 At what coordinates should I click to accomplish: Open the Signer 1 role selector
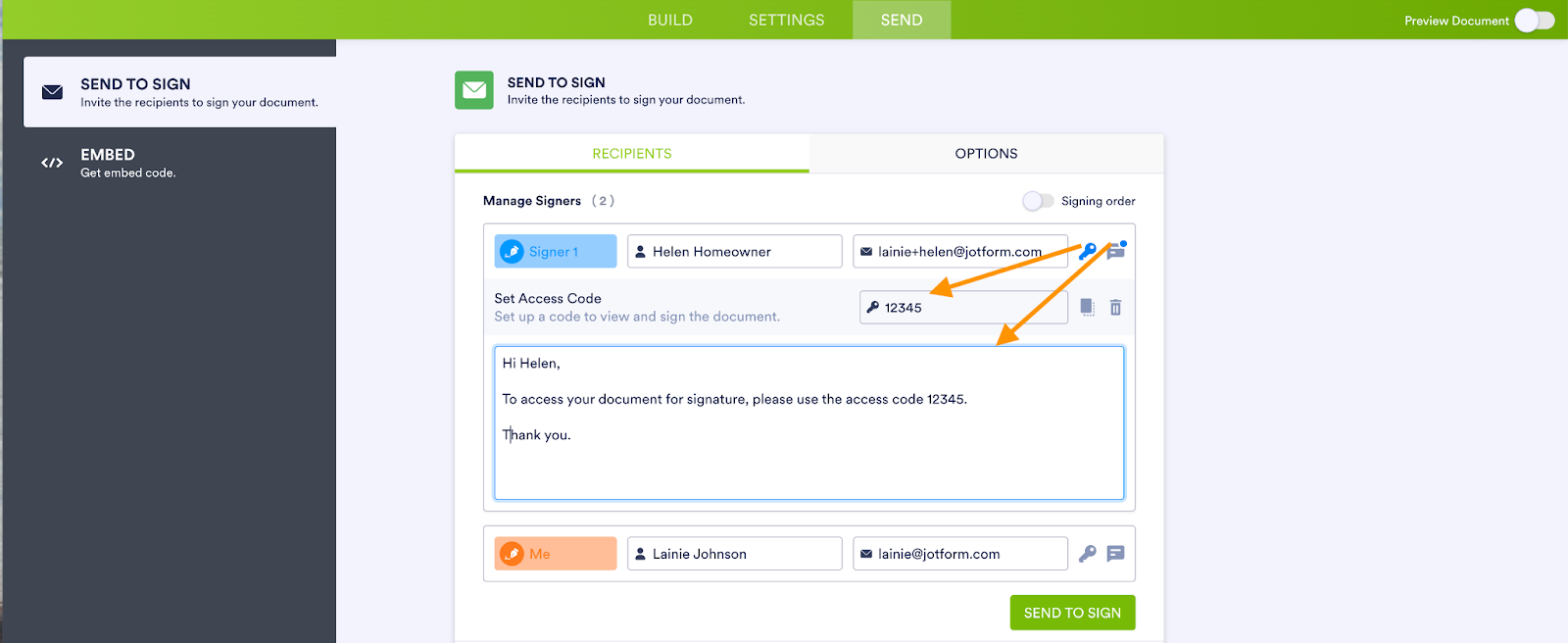point(556,252)
